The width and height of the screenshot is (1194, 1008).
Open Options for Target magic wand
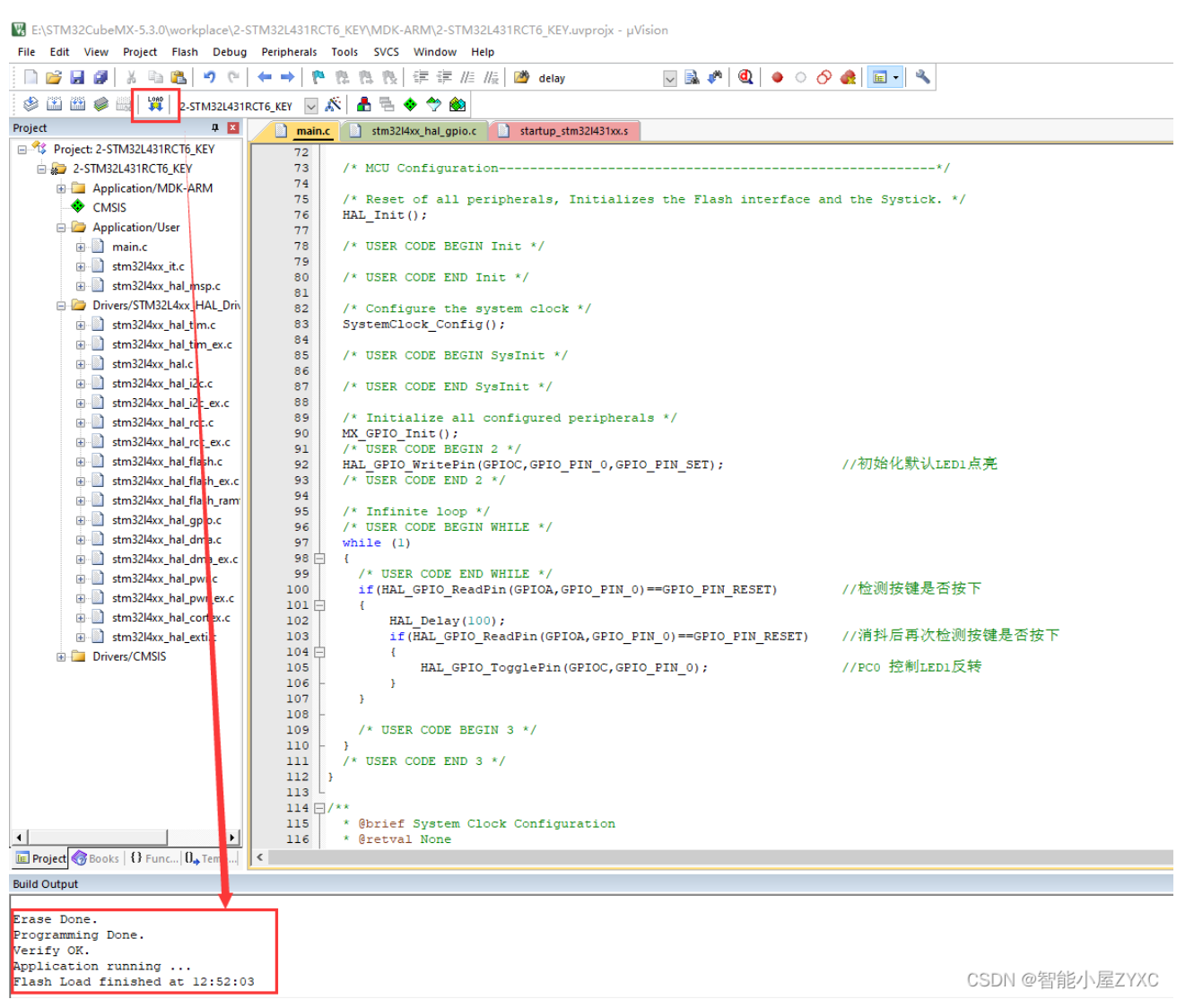coord(333,105)
